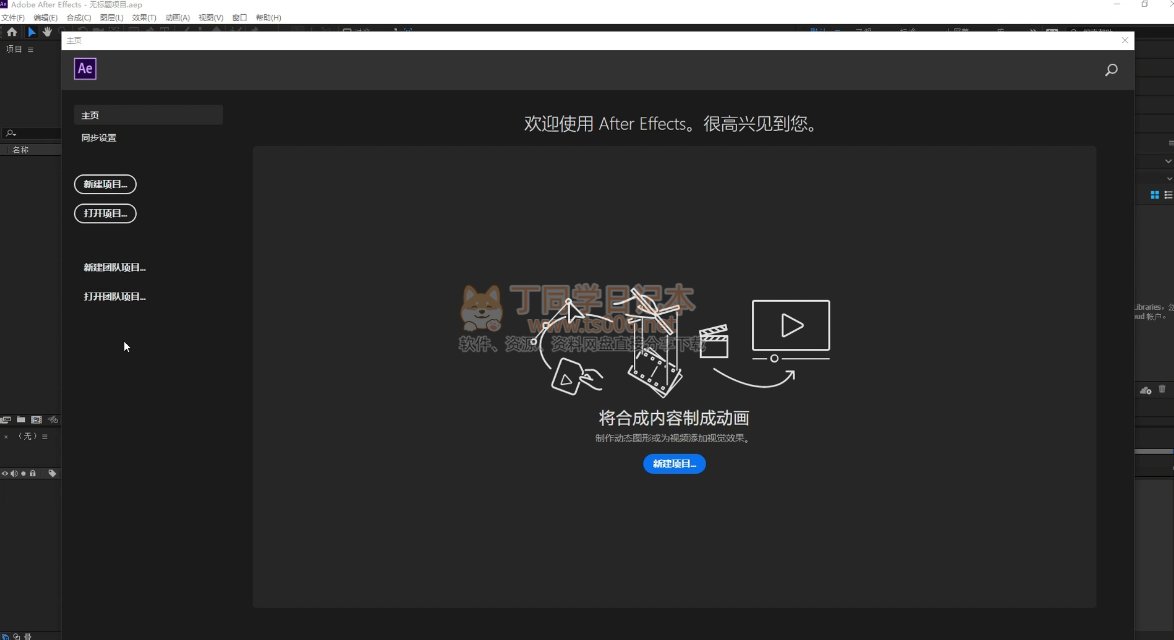The width and height of the screenshot is (1174, 640).
Task: Open the 动画(A) menu
Action: 177,17
